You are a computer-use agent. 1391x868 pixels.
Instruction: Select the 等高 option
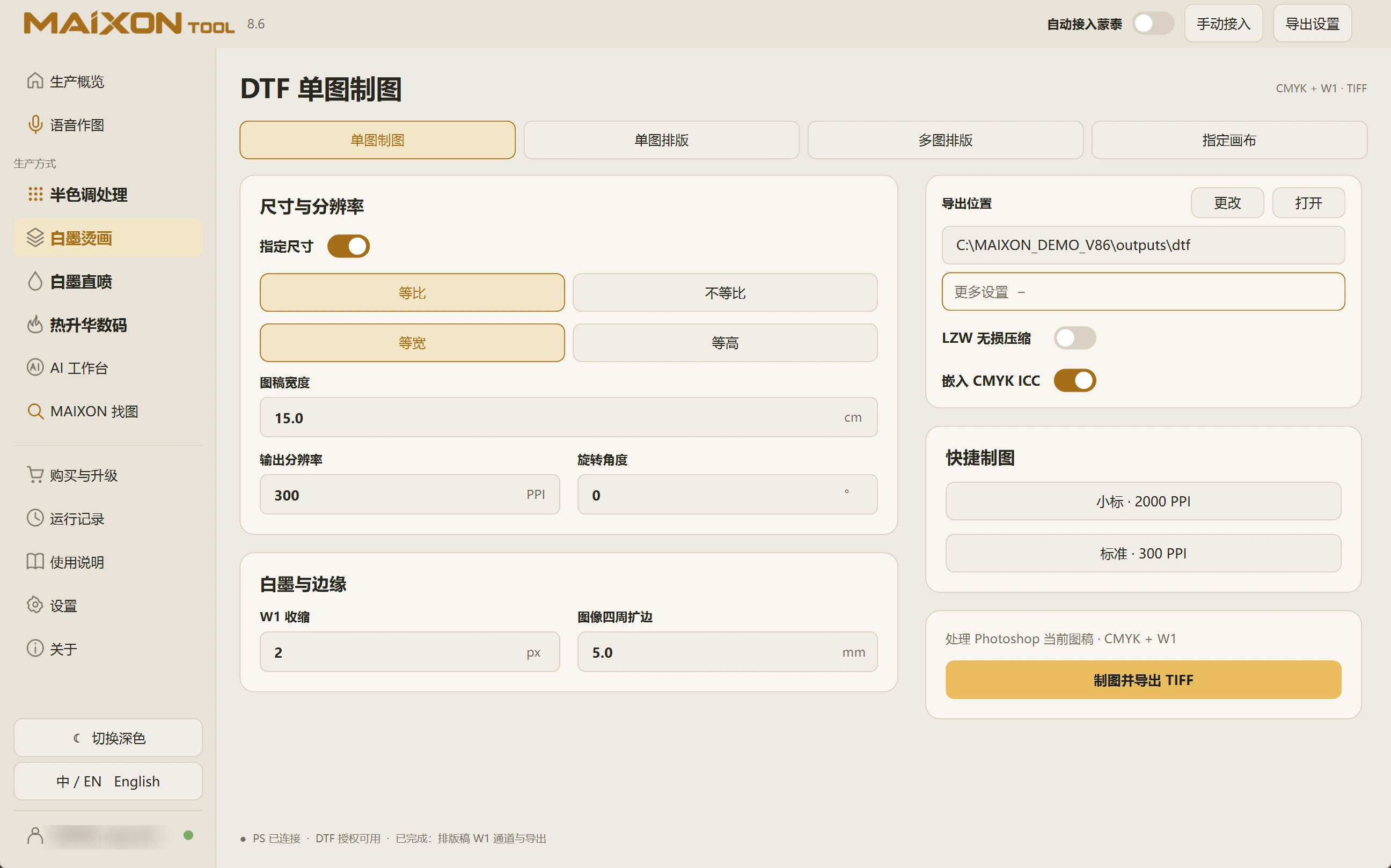(725, 343)
